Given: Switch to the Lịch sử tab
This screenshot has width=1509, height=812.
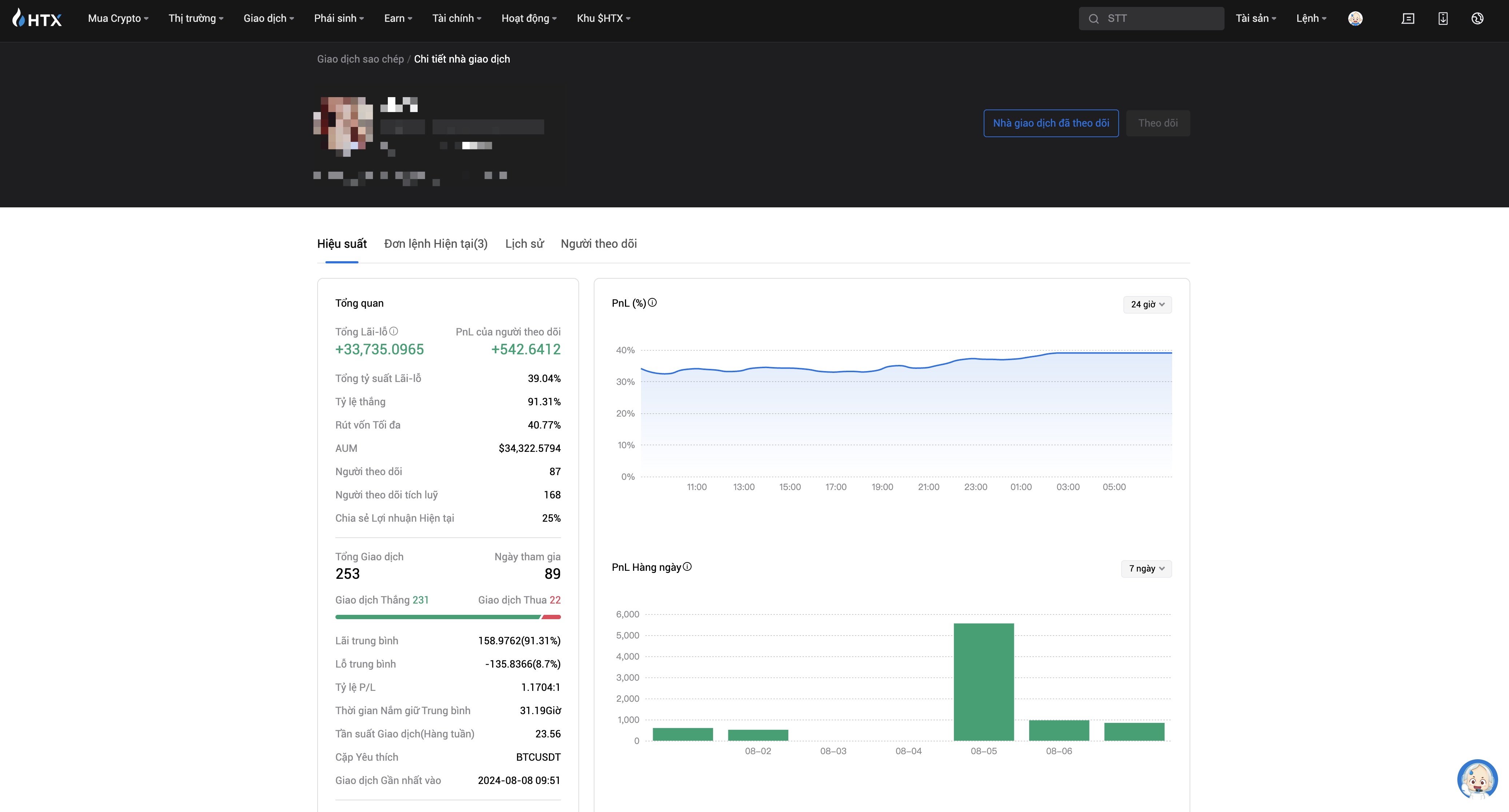Looking at the screenshot, I should pos(524,244).
